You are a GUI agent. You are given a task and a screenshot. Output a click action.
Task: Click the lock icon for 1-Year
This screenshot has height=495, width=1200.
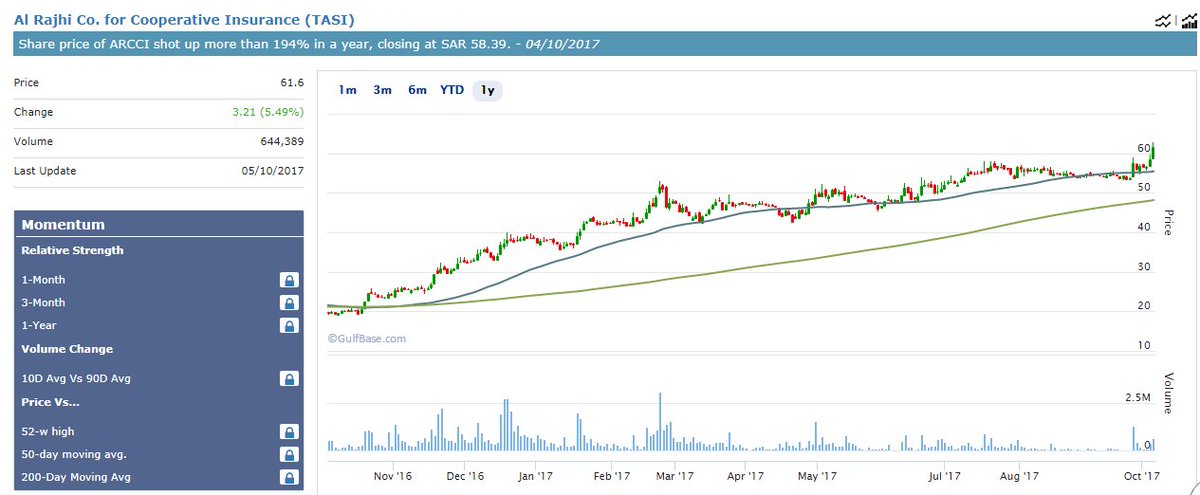point(288,326)
